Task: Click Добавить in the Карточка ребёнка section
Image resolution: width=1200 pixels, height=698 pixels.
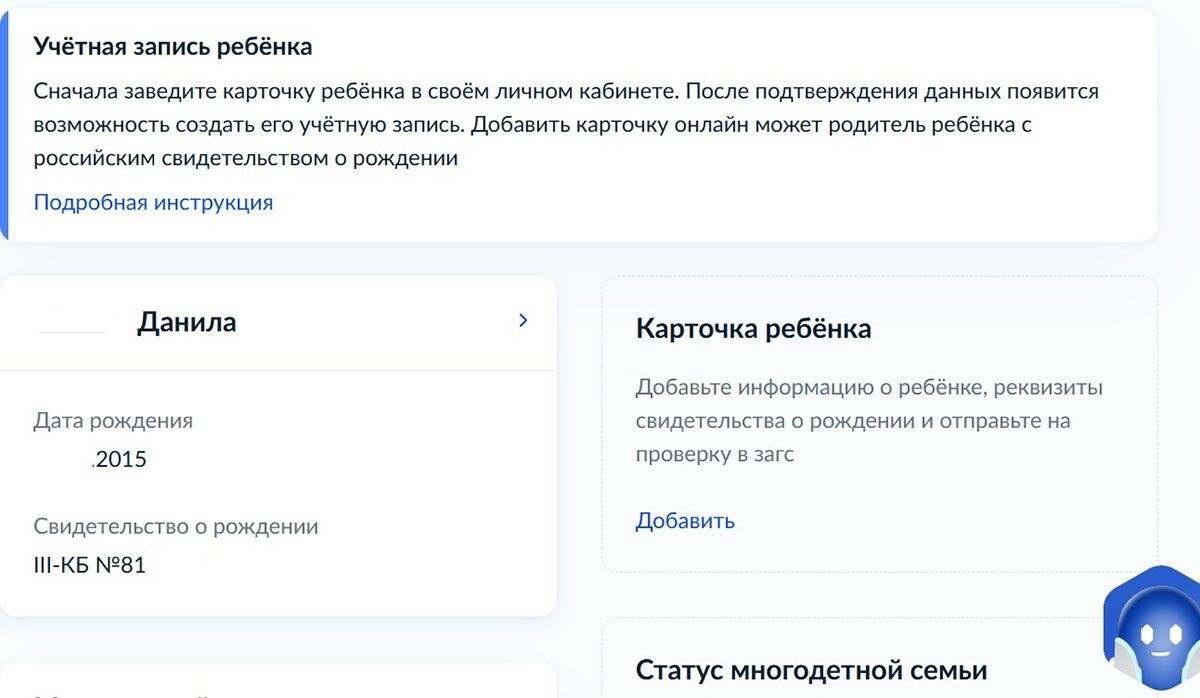Action: click(x=684, y=520)
